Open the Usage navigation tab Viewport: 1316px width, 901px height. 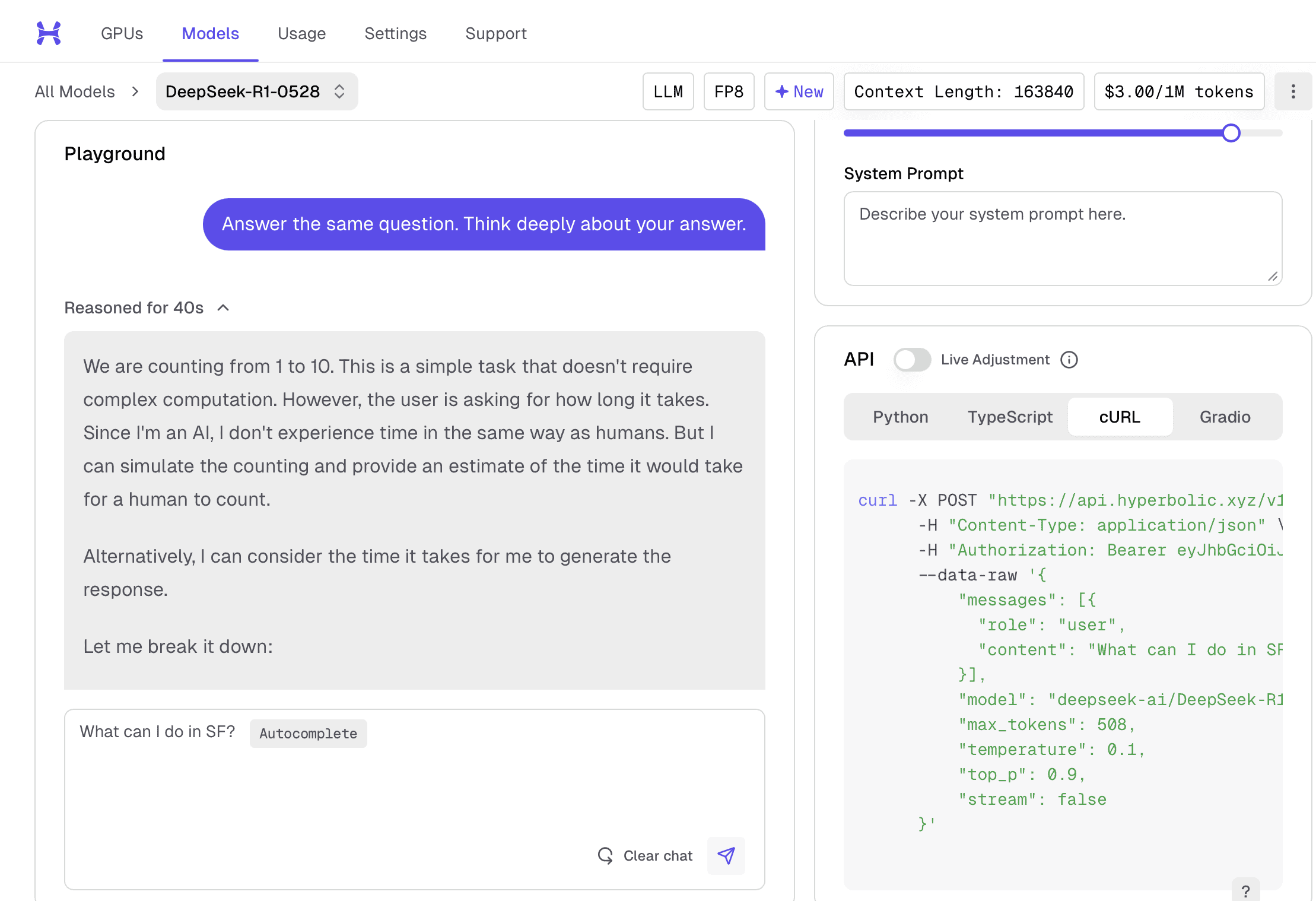tap(301, 33)
